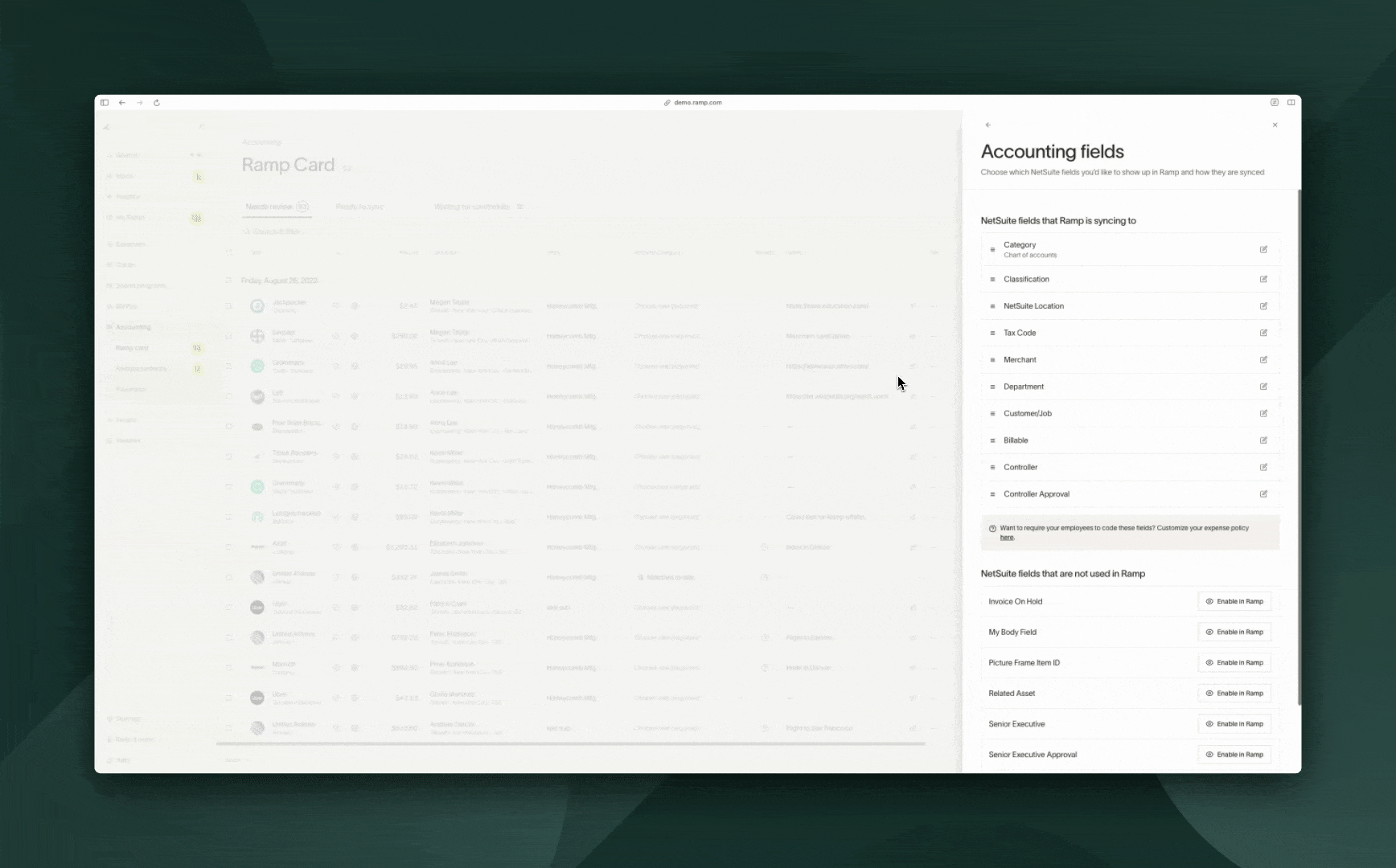Edit the Merchant field
The height and width of the screenshot is (868, 1396).
click(x=1263, y=360)
